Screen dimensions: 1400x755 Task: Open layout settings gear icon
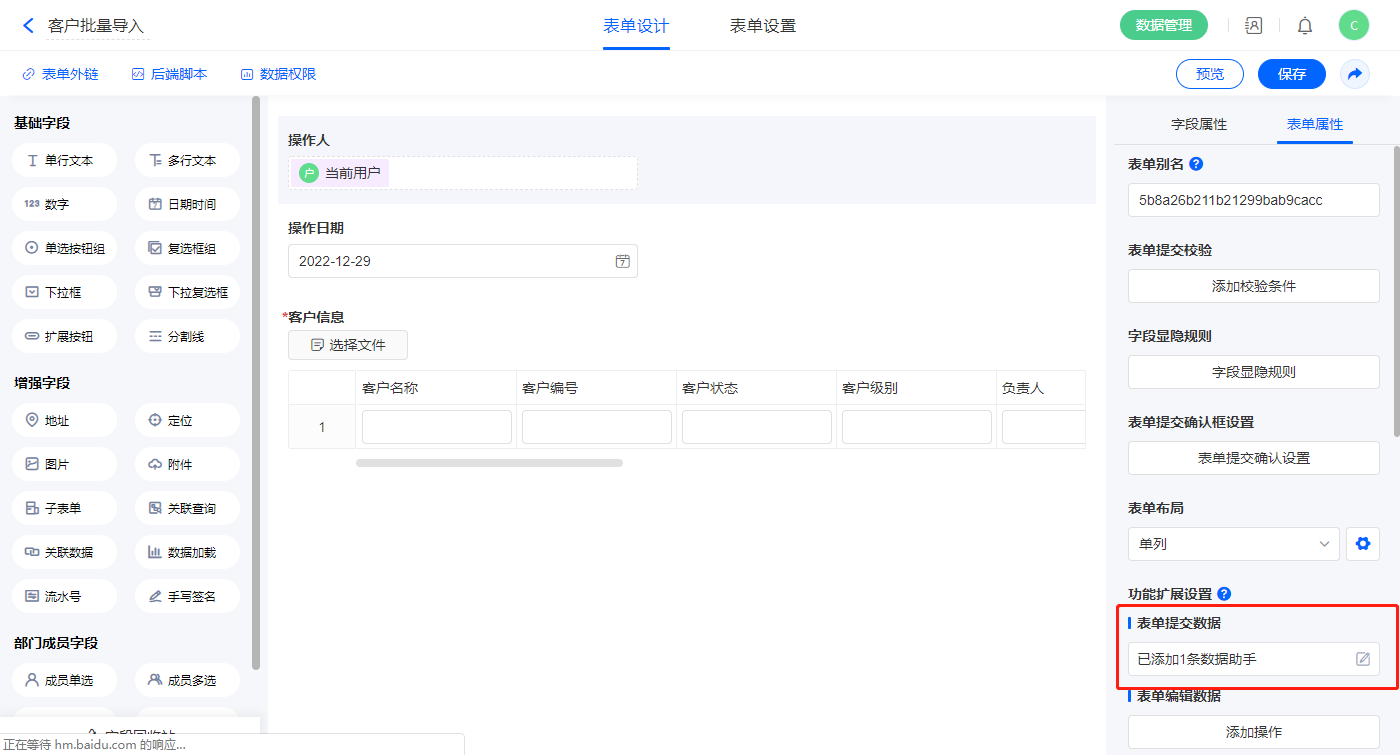point(1362,544)
